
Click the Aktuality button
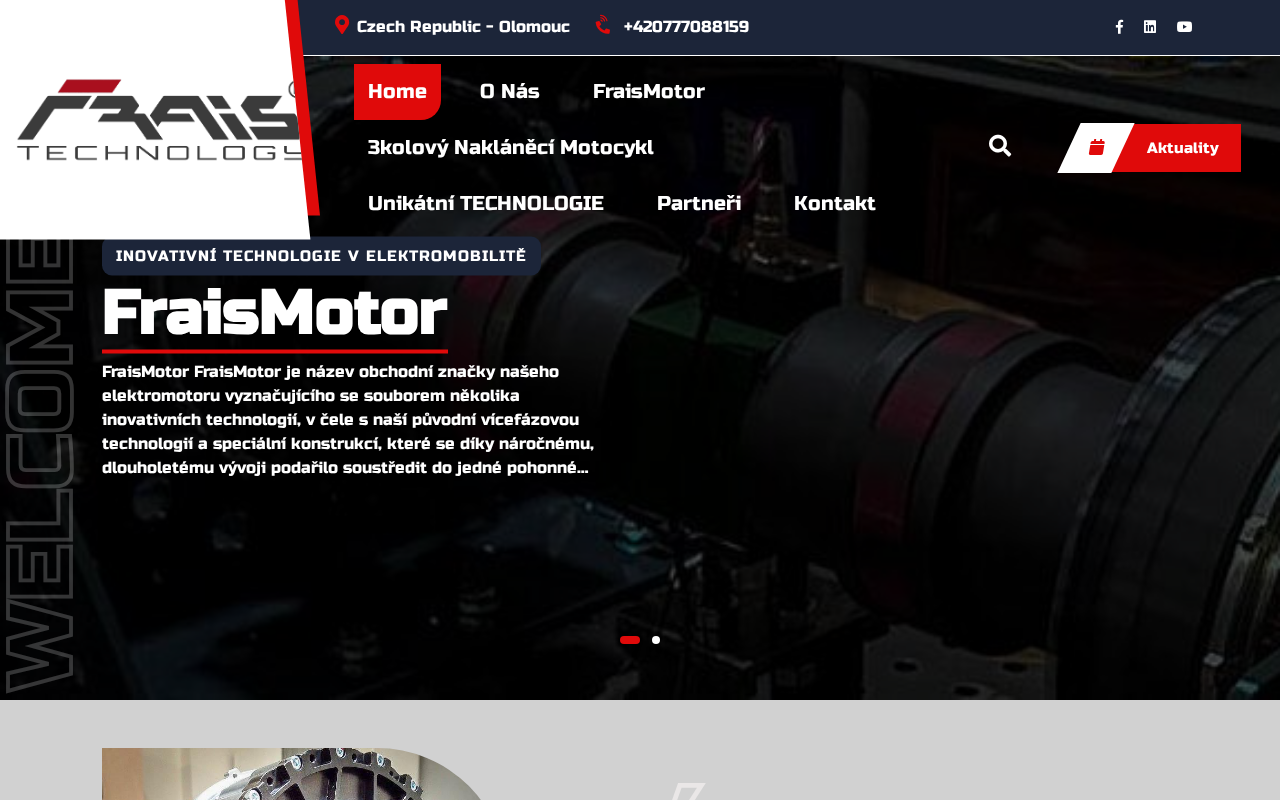pos(1182,148)
